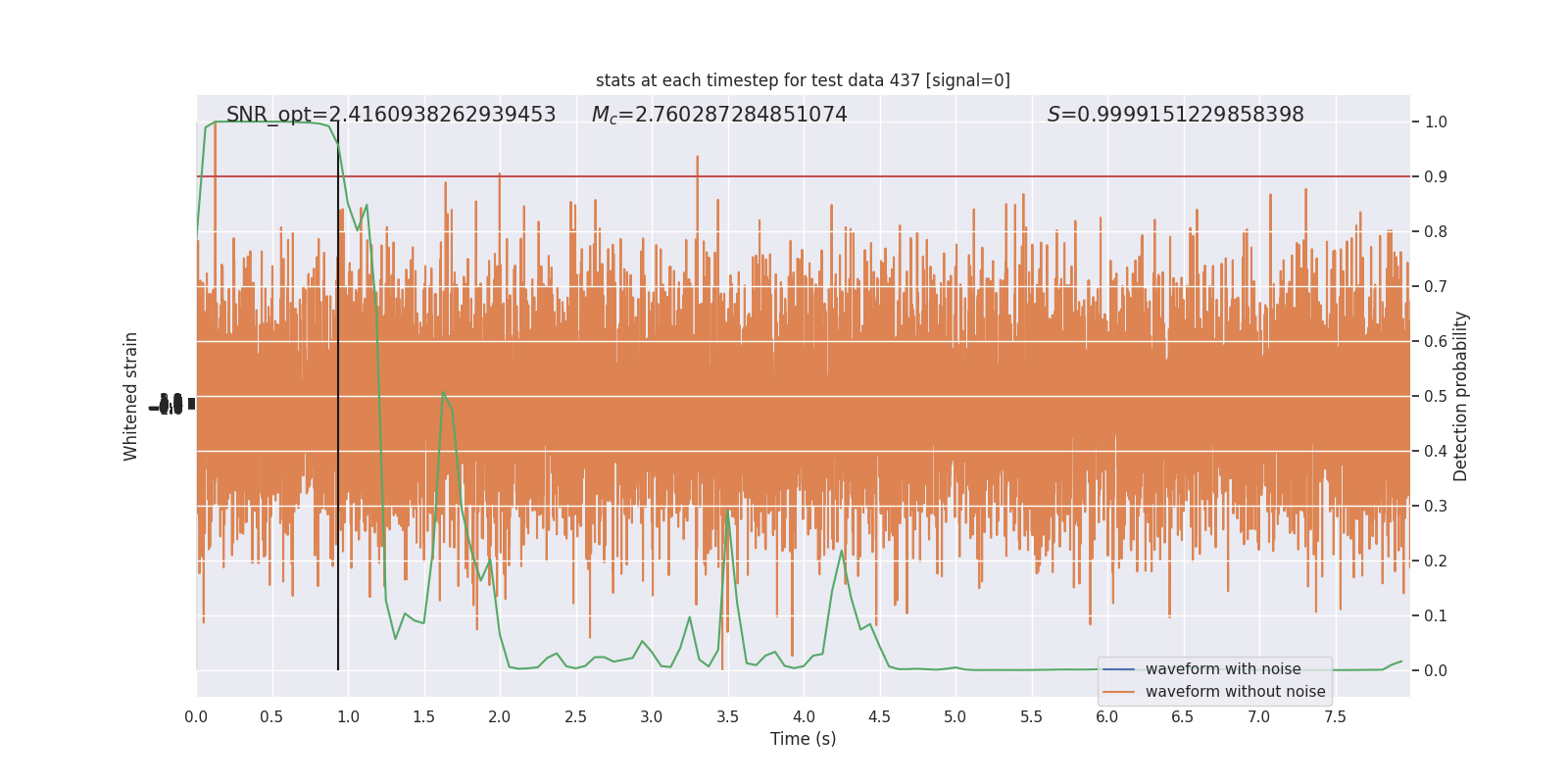Click the S=0.9999 score annotation
The height and width of the screenshot is (784, 1568).
tap(1175, 115)
